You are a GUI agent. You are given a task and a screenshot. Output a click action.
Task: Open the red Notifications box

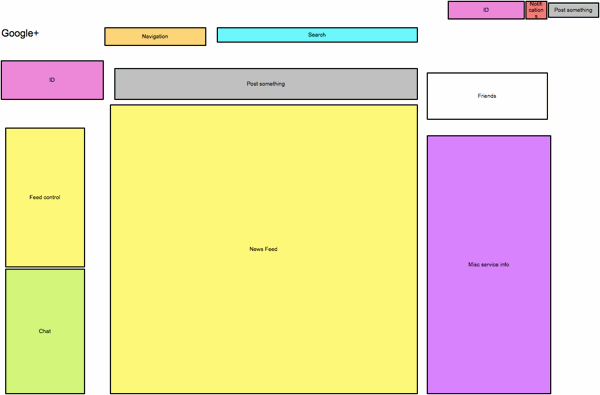pyautogui.click(x=536, y=10)
